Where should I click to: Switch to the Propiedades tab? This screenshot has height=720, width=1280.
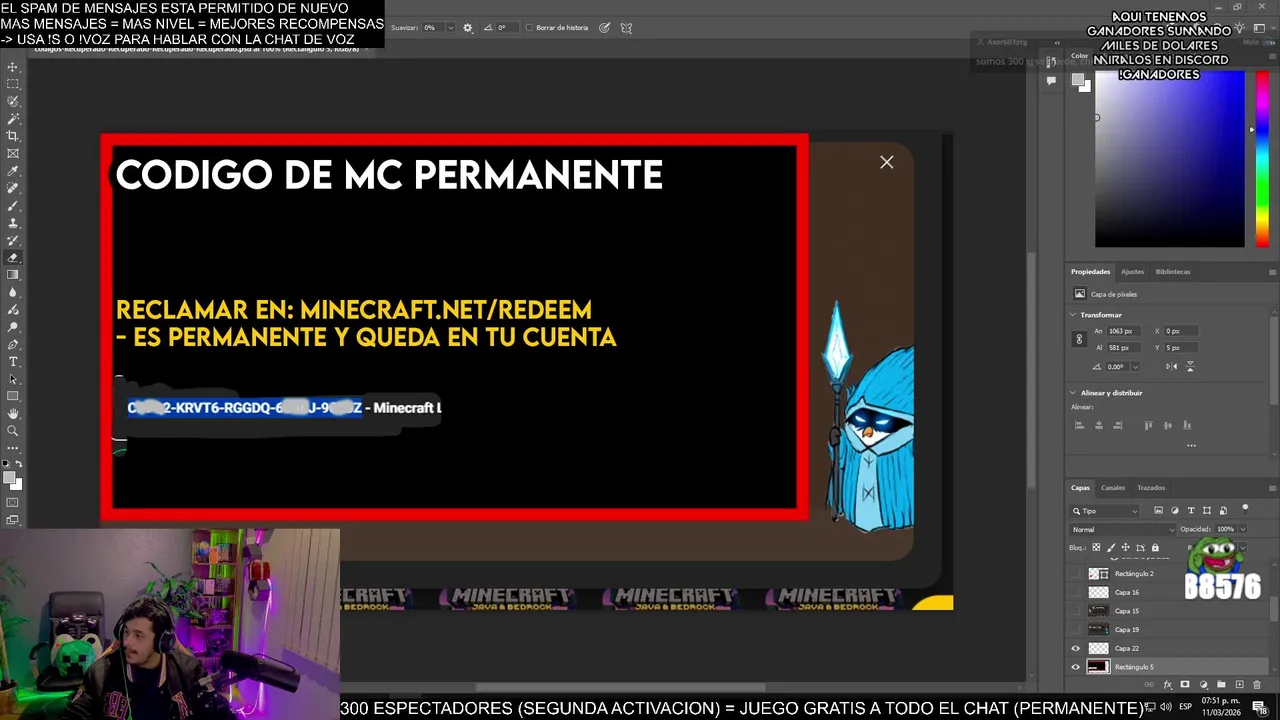1090,272
